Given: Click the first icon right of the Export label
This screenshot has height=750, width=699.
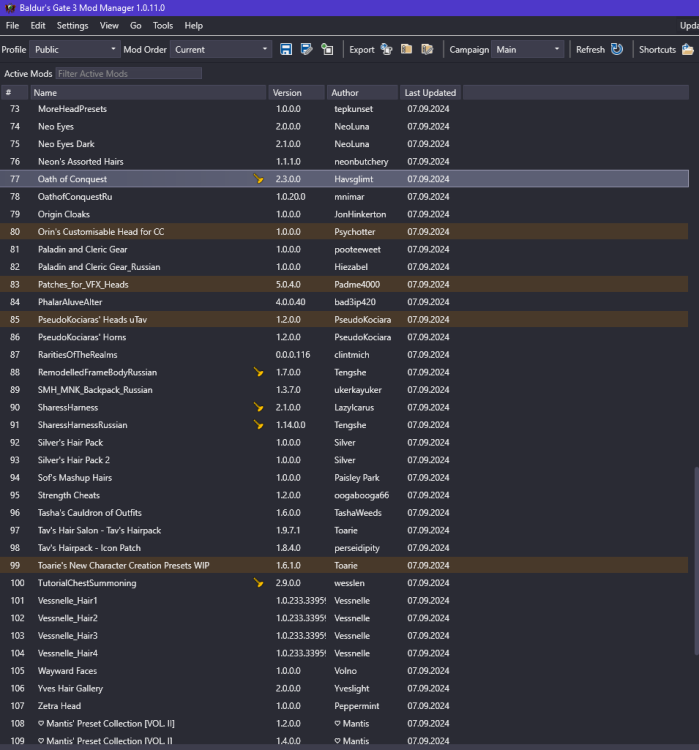Looking at the screenshot, I should [x=386, y=49].
